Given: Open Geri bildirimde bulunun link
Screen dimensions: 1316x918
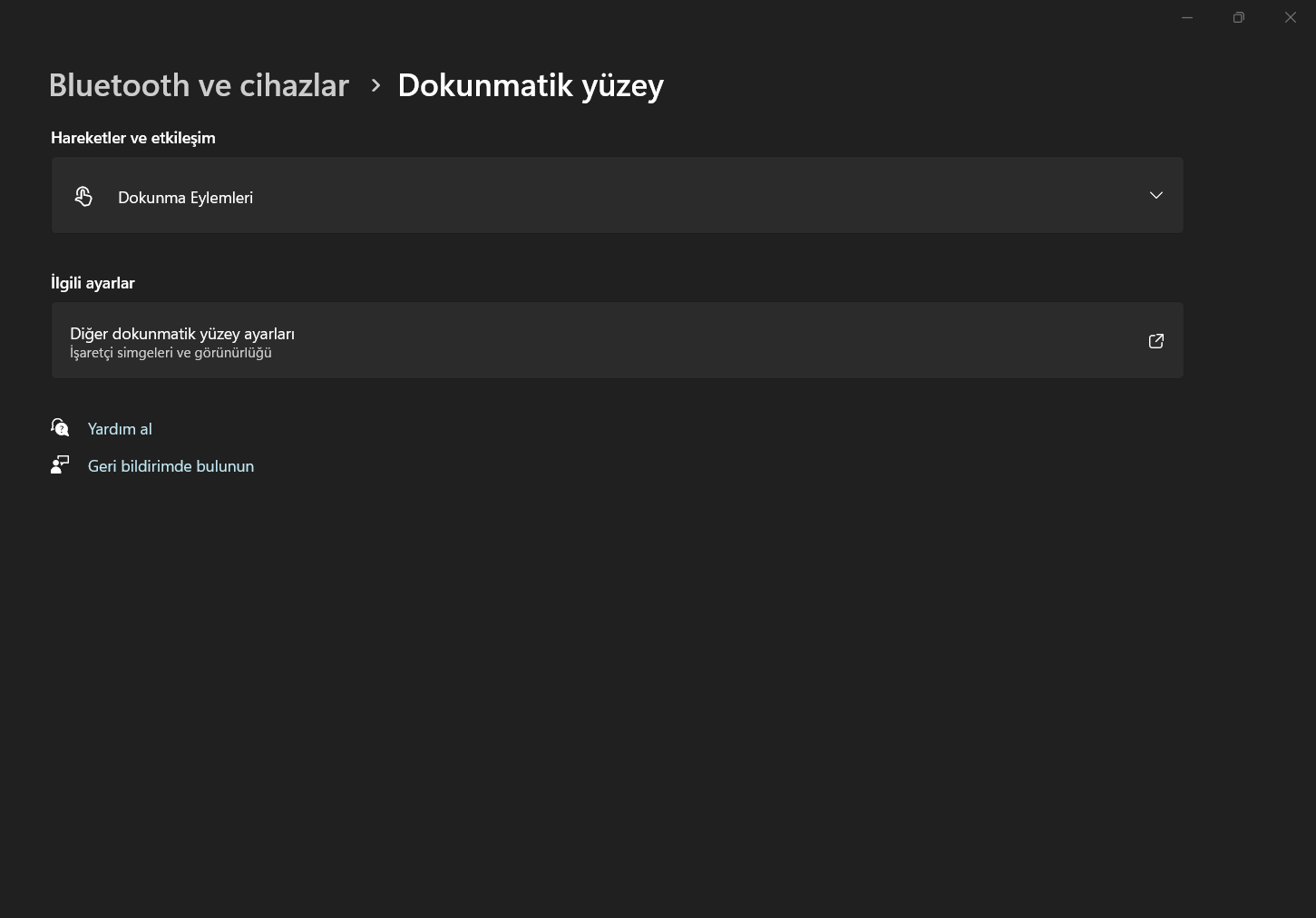Looking at the screenshot, I should coord(171,466).
